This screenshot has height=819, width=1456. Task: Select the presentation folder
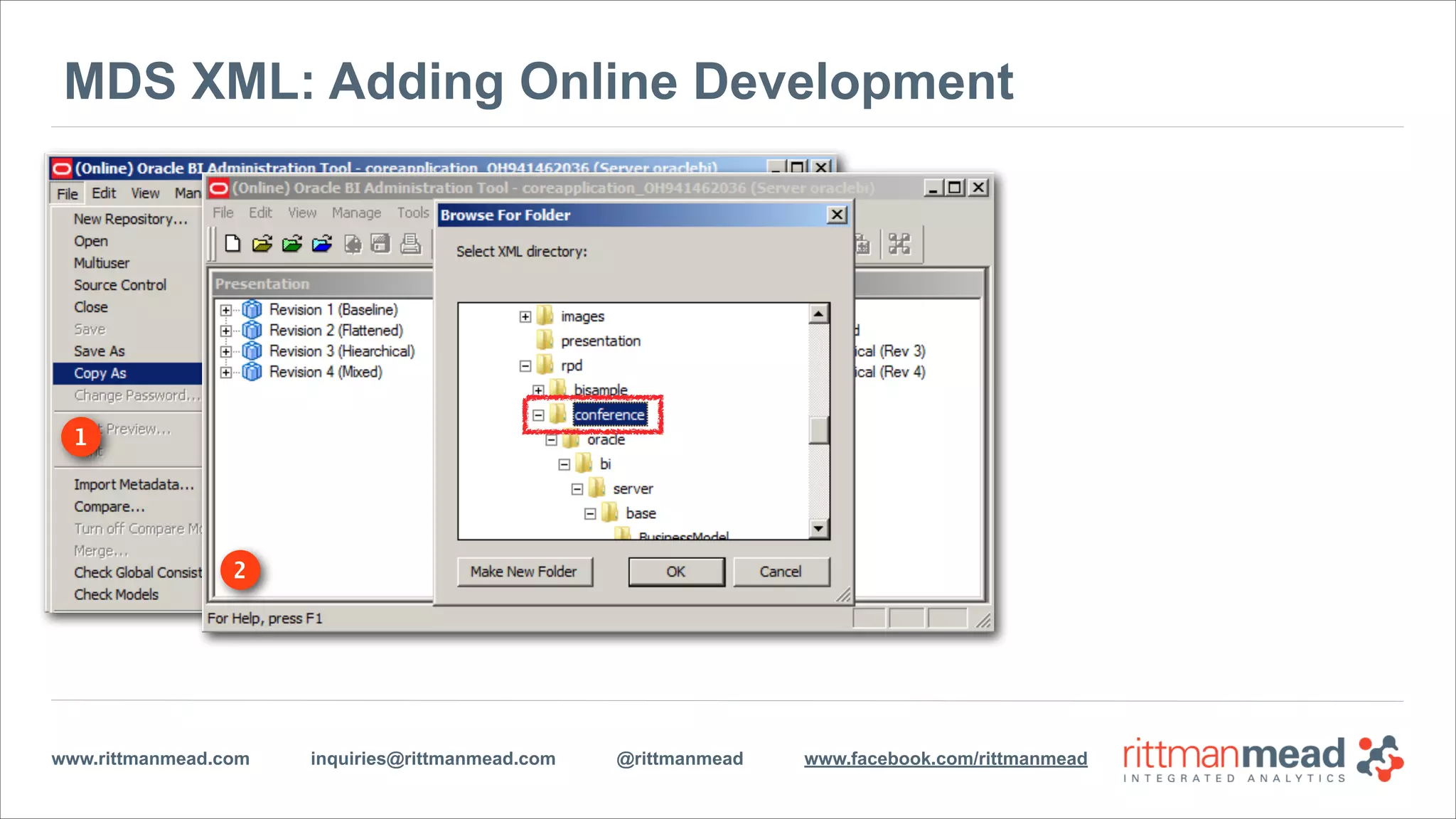pos(600,341)
